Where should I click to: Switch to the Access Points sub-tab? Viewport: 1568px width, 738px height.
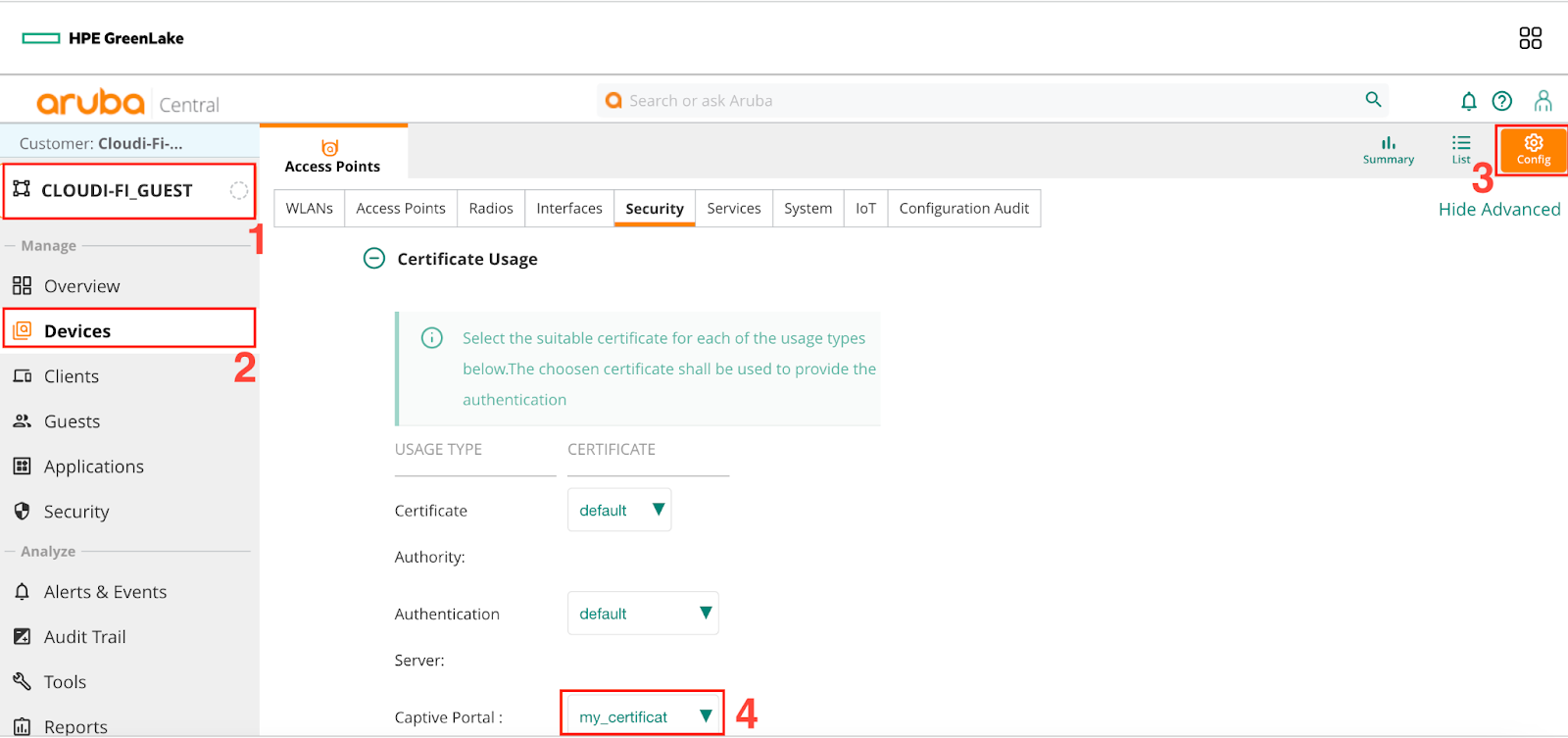tap(401, 209)
